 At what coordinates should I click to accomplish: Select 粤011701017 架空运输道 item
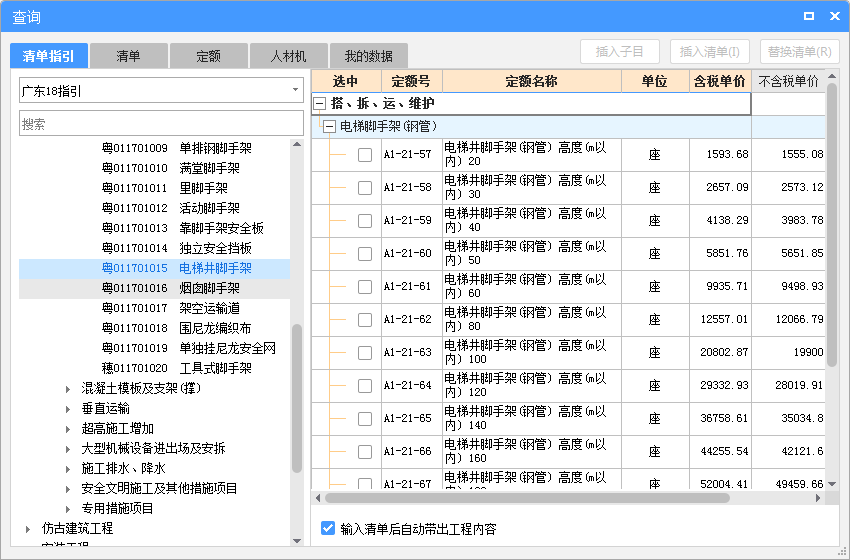click(x=171, y=308)
